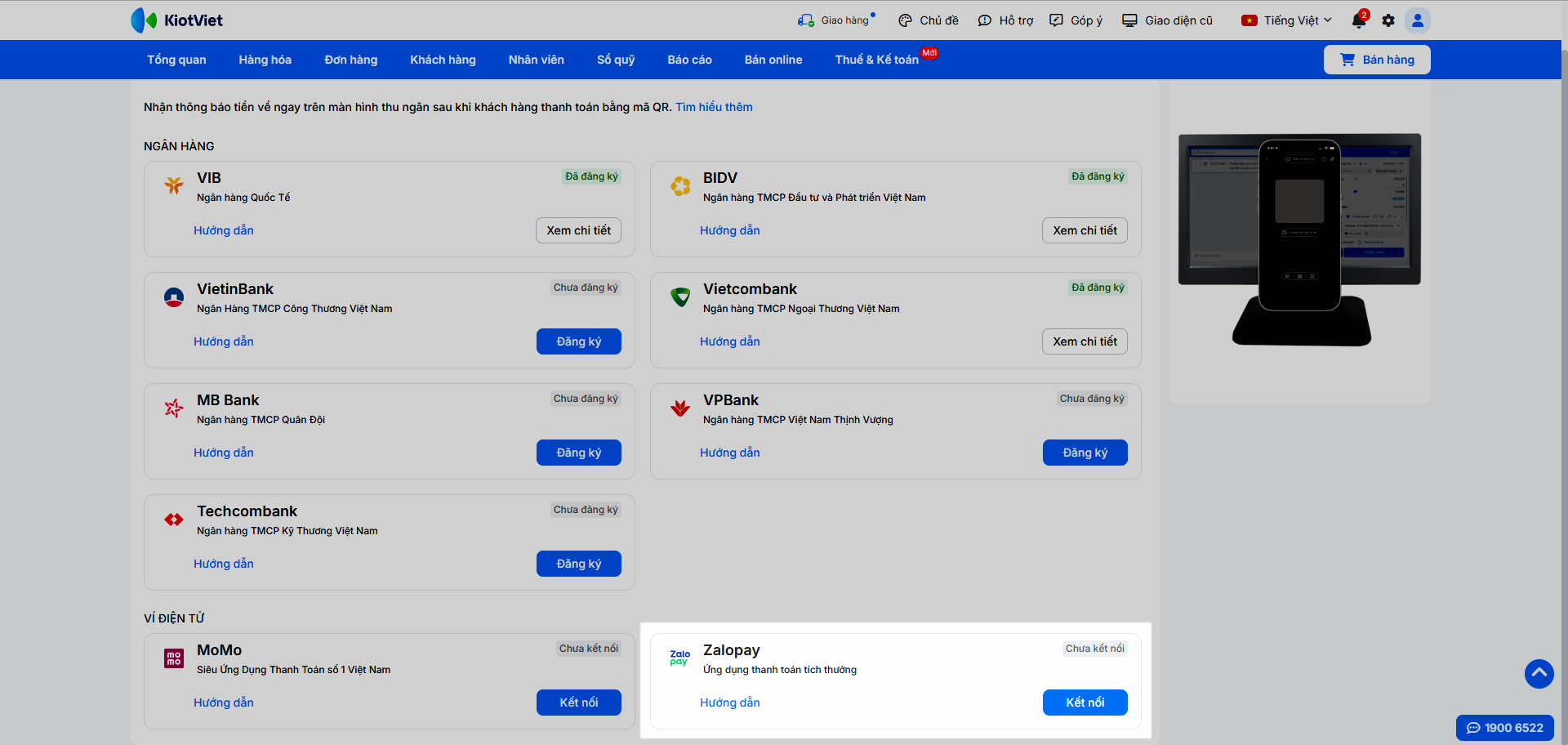The width and height of the screenshot is (1568, 745).
Task: Open the MB Bank Hướng dẫn guide link
Action: pyautogui.click(x=224, y=453)
